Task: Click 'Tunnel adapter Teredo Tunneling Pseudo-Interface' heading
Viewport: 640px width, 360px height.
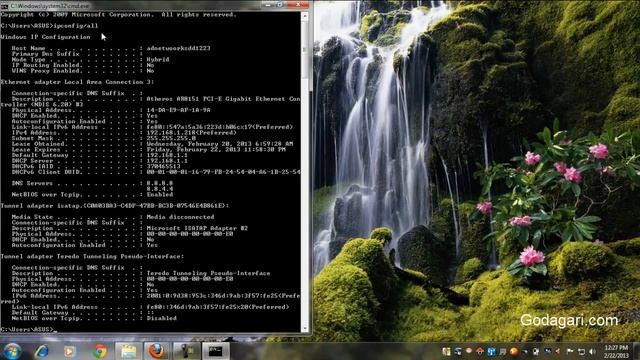Action: click(92, 257)
